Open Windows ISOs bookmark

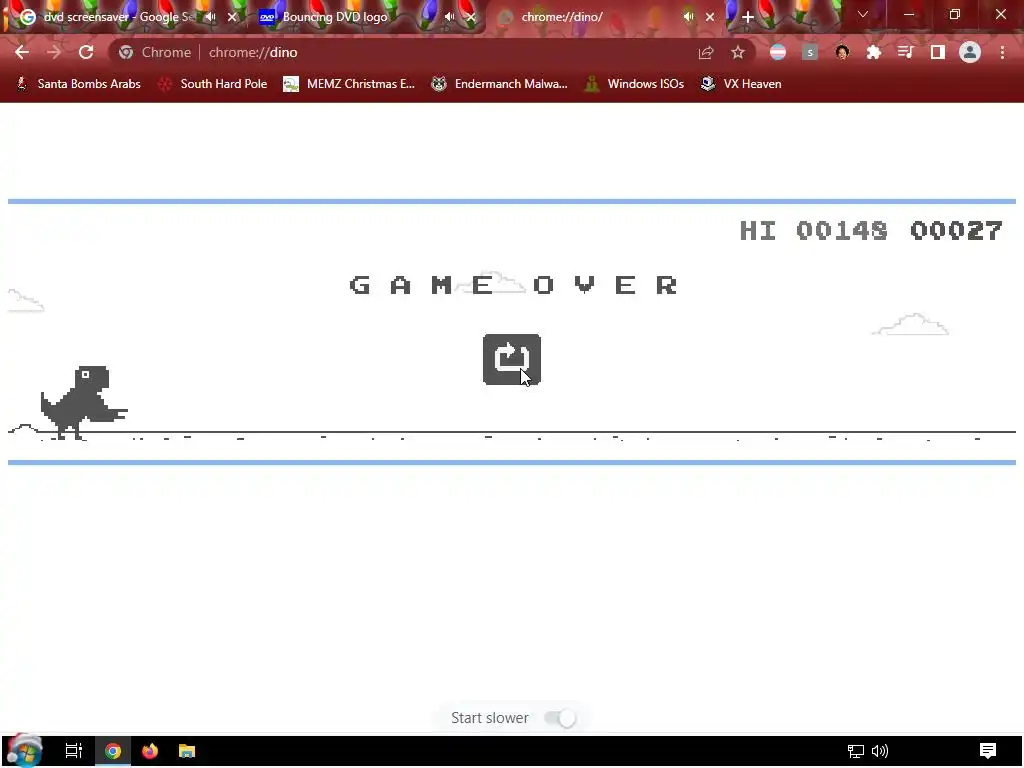[634, 84]
